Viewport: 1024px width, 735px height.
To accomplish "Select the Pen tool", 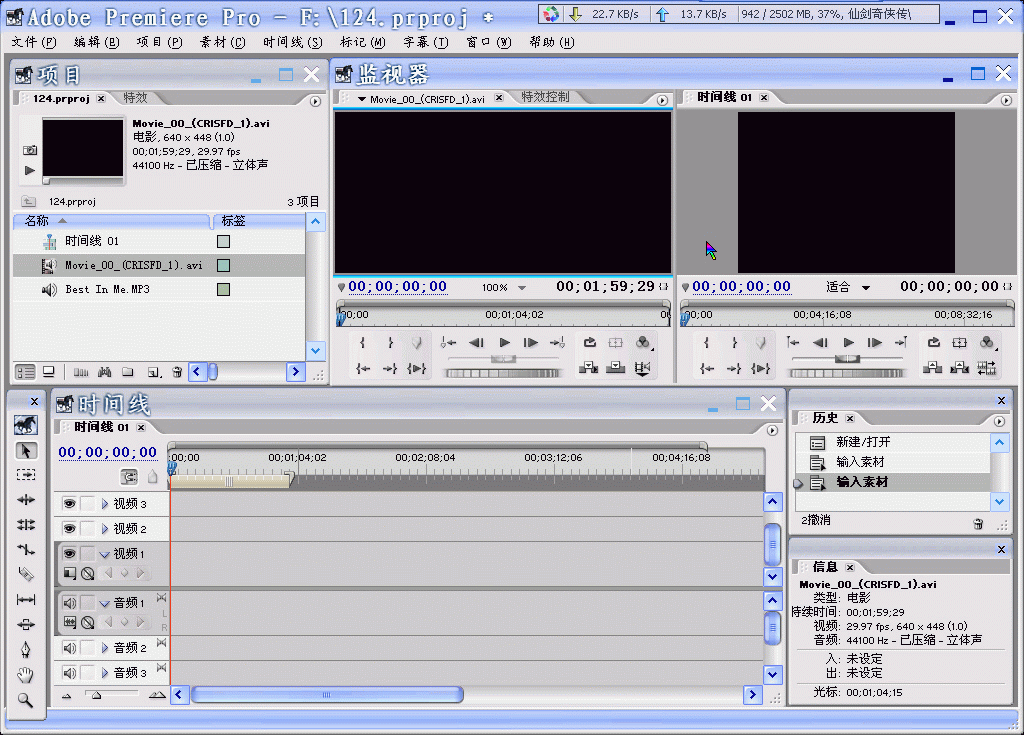I will (x=25, y=649).
